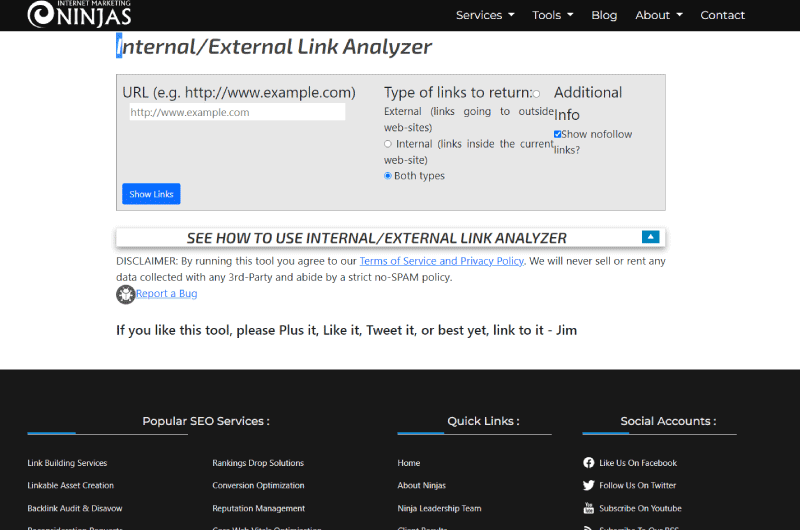800x530 pixels.
Task: Select the External links radio button
Action: tap(536, 94)
